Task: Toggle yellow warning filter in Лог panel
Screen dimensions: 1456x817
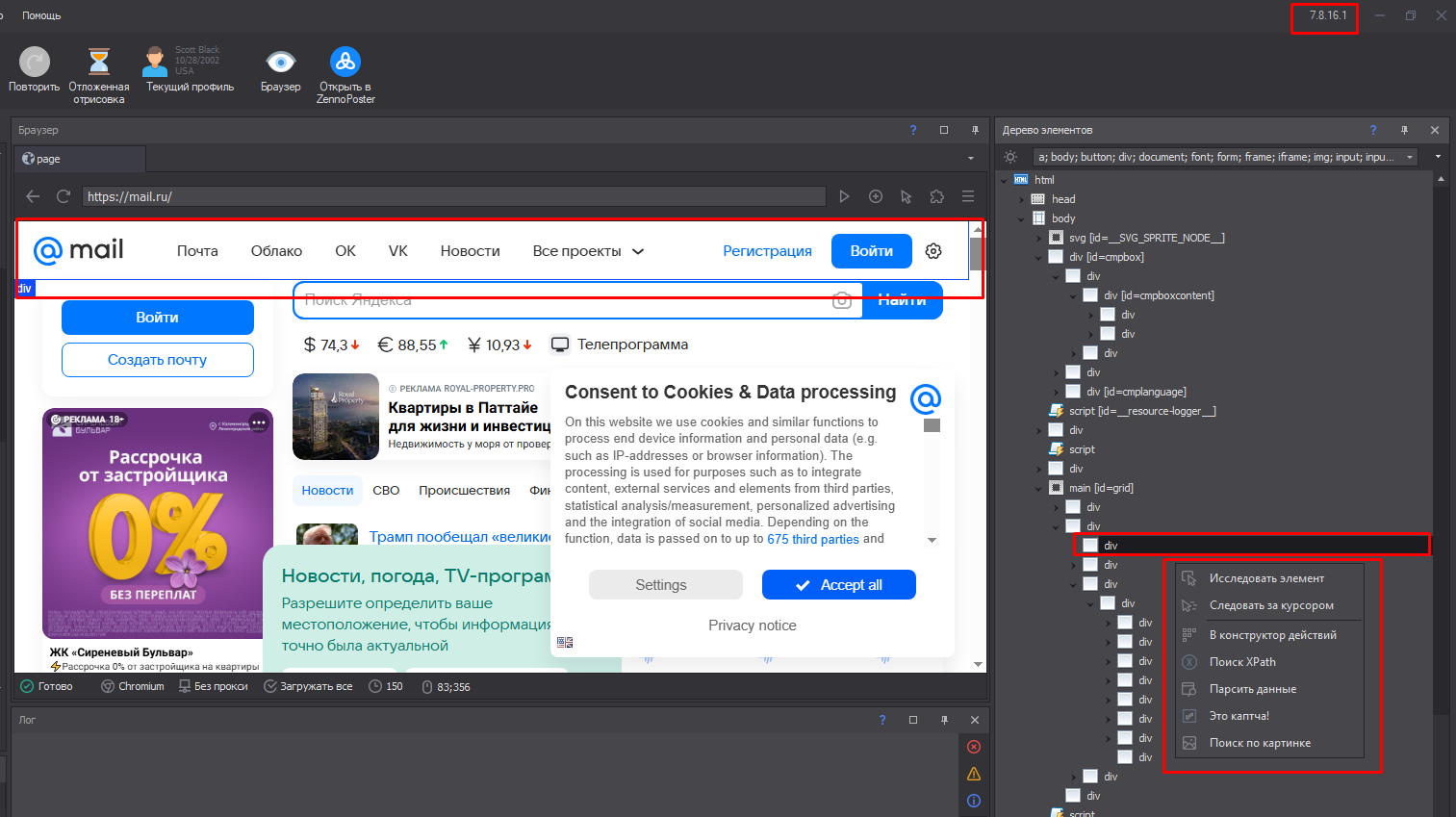Action: pyautogui.click(x=974, y=774)
